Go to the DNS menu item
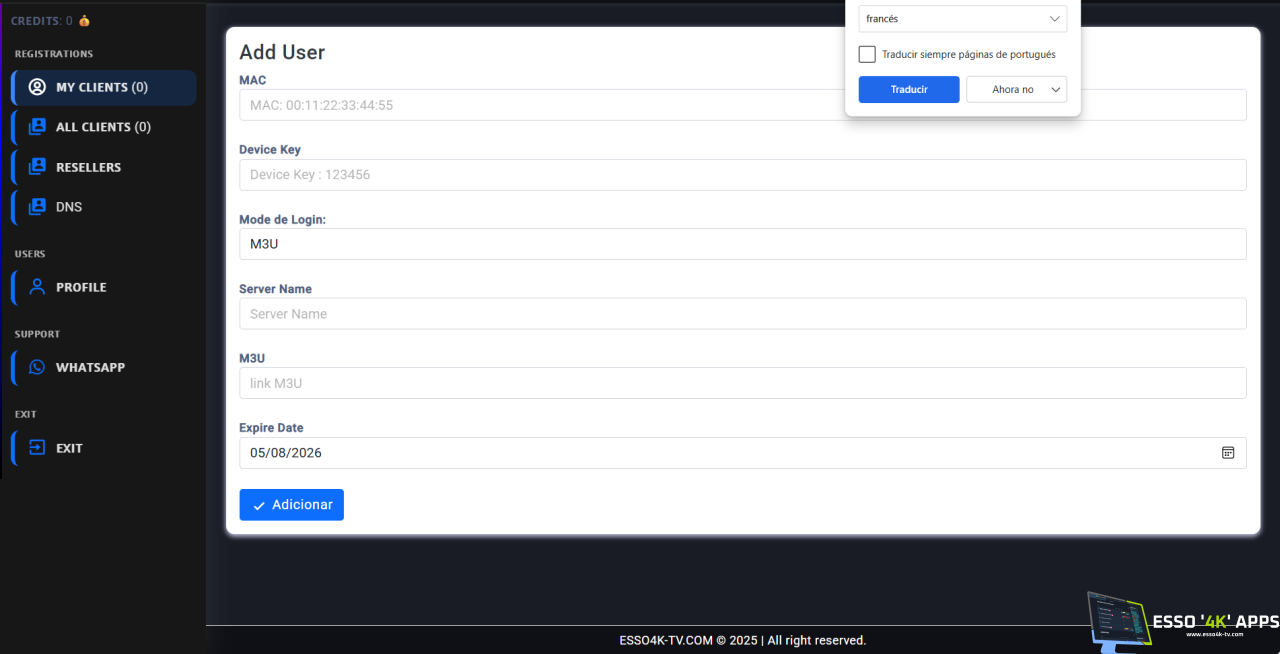Image resolution: width=1280 pixels, height=654 pixels. click(69, 207)
